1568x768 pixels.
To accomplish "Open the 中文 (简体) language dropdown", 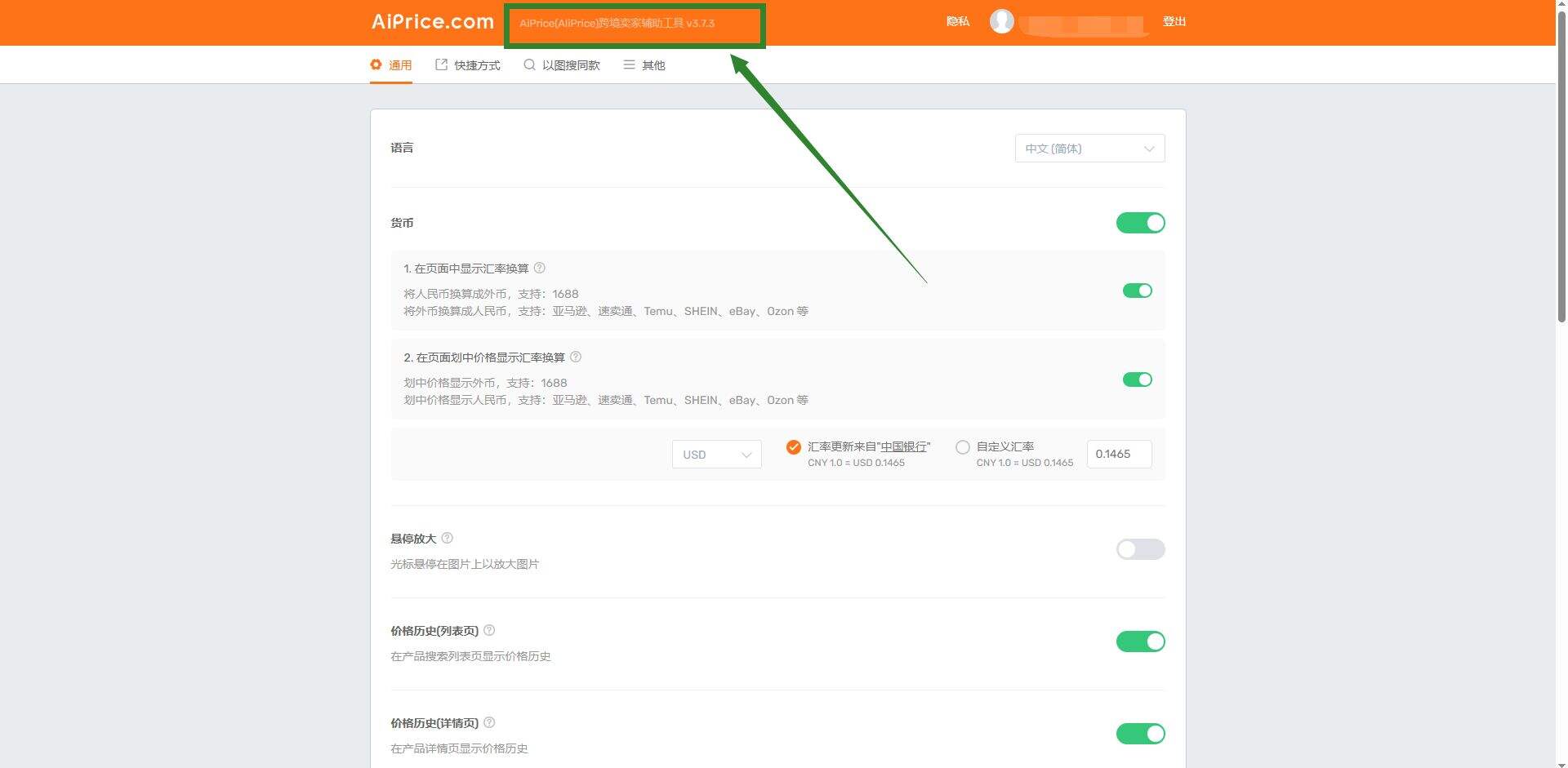I will tap(1089, 149).
